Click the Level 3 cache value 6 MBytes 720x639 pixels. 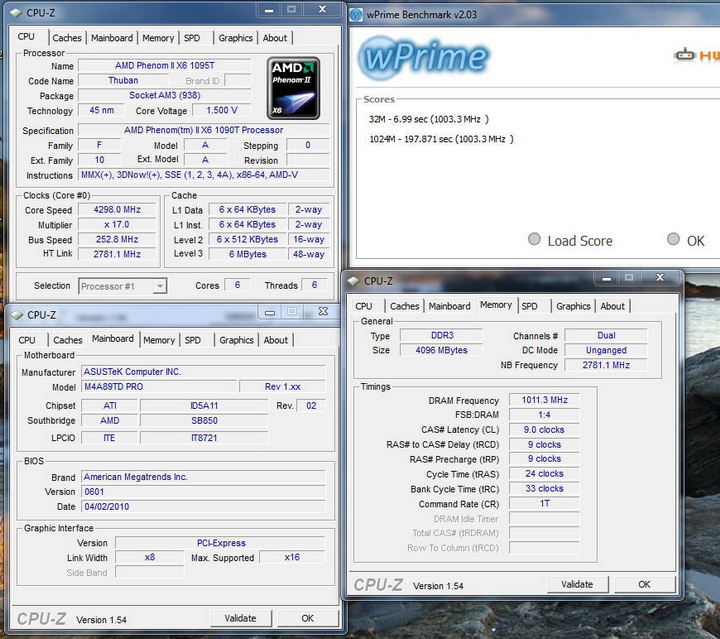pos(248,254)
